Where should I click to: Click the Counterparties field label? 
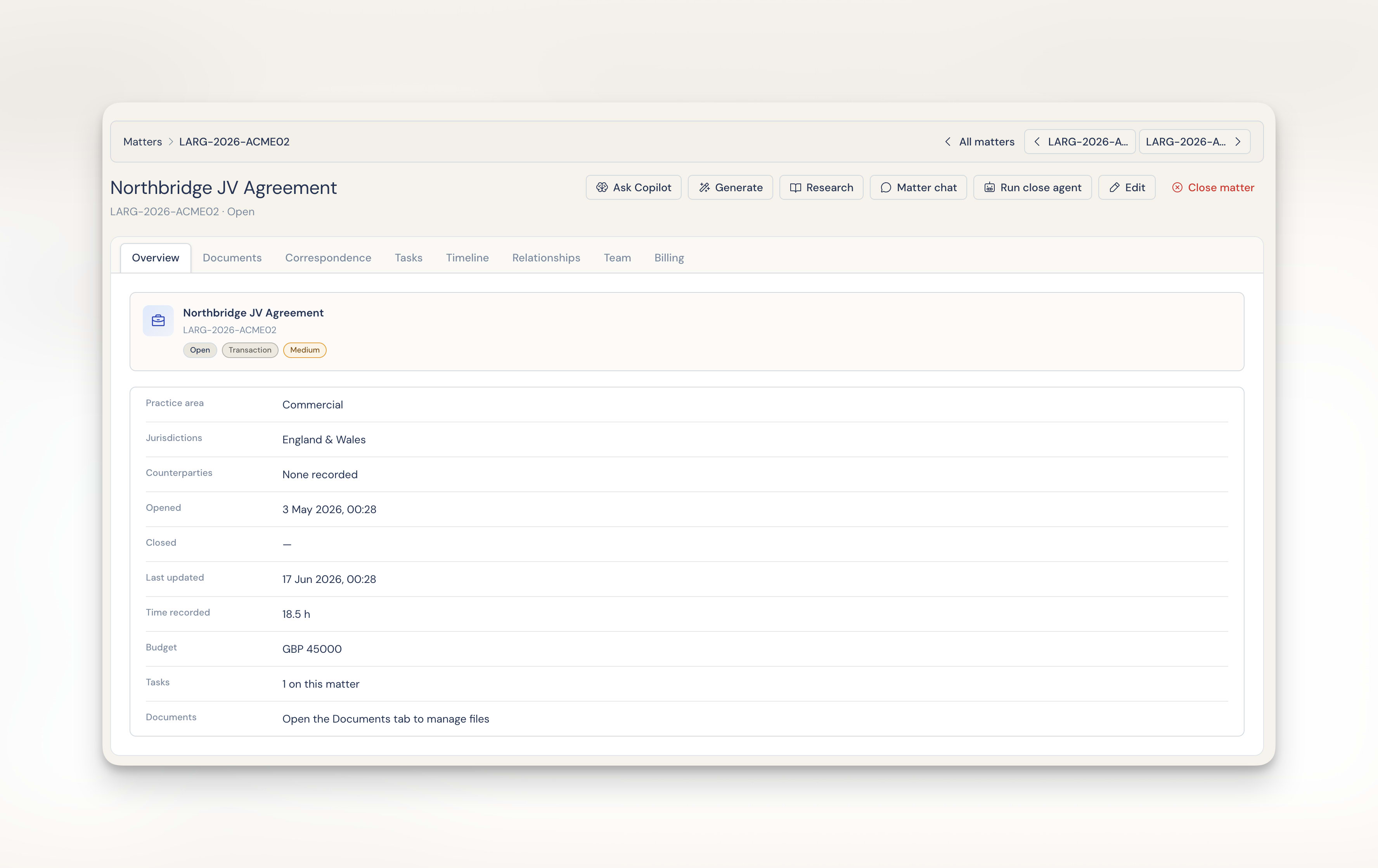point(179,473)
